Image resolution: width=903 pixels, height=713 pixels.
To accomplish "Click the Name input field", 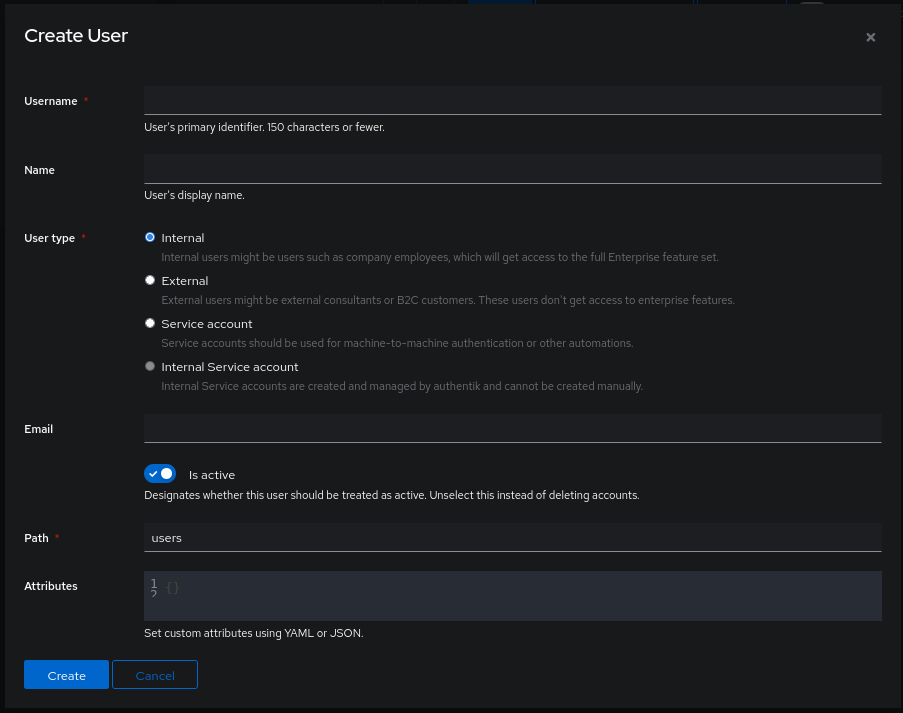I will [513, 169].
